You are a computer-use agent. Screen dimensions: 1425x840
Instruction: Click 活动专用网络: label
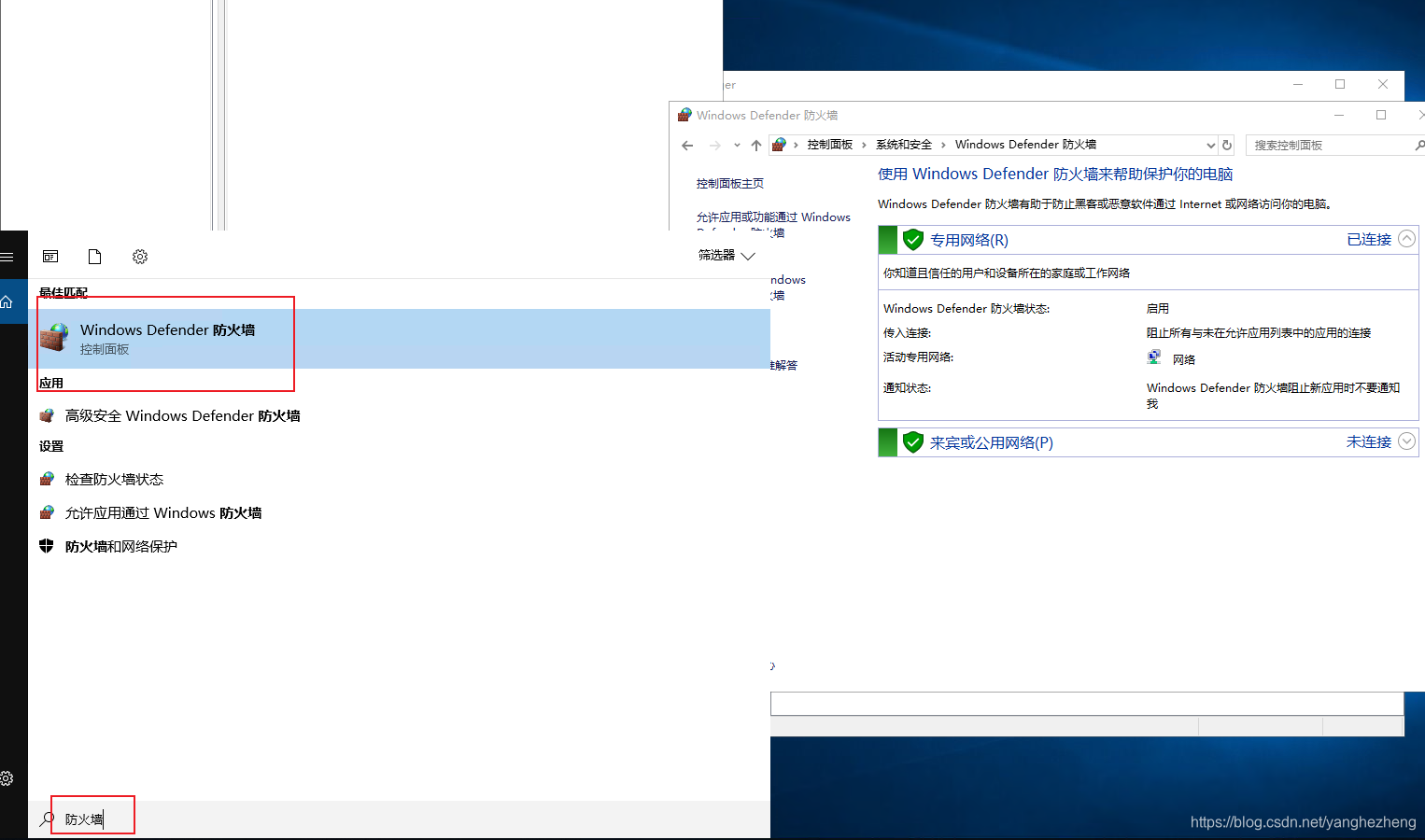[918, 357]
